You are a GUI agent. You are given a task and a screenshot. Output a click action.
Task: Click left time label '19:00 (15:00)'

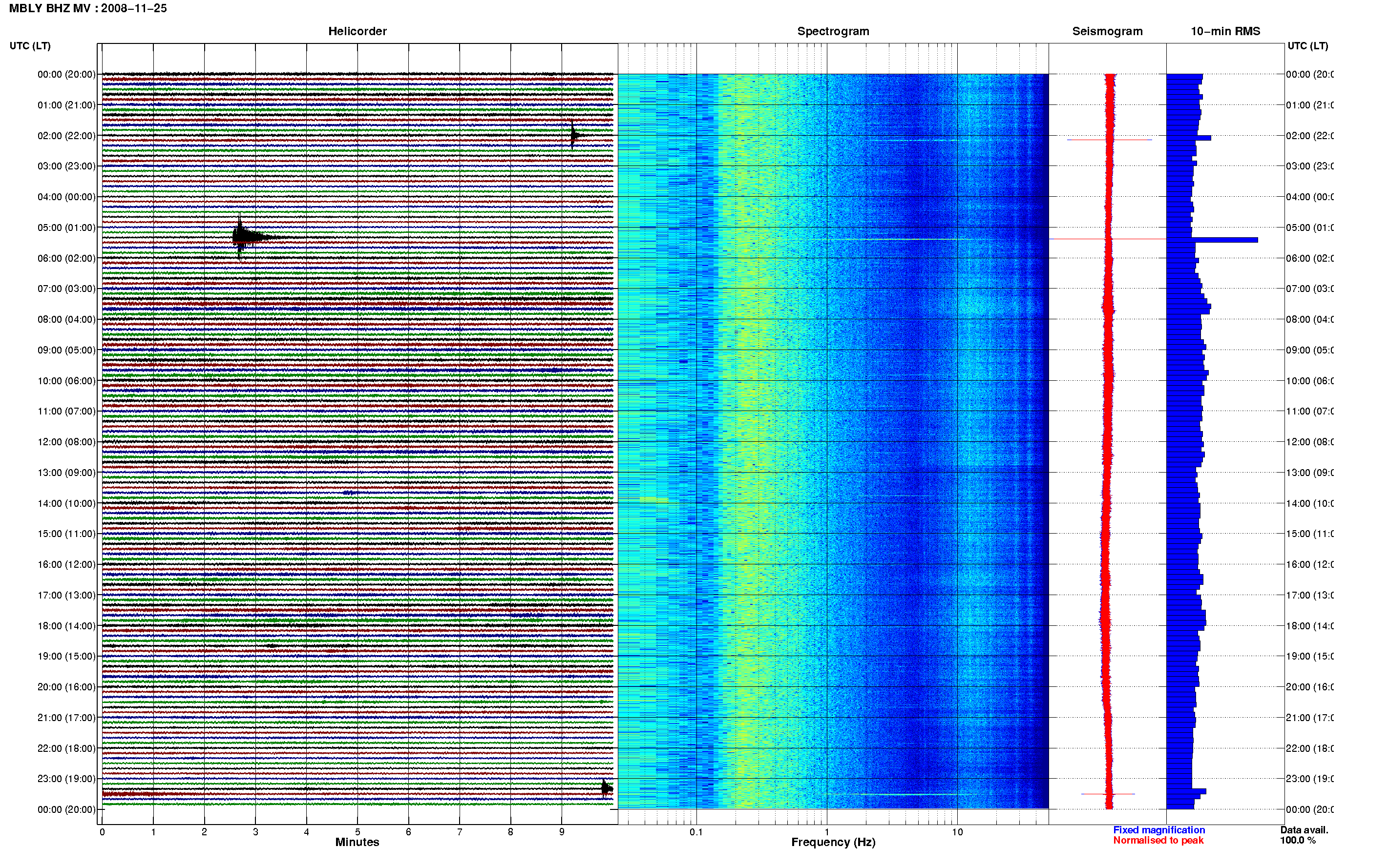click(x=66, y=656)
